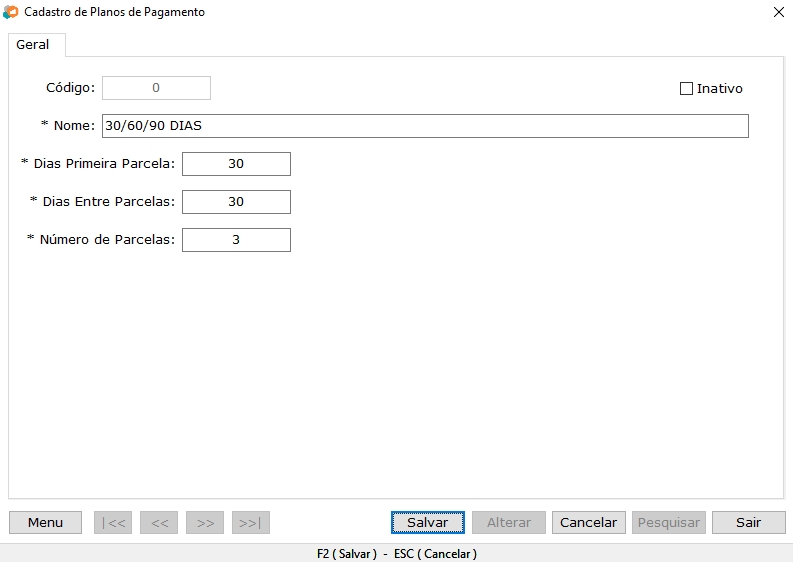Viewport: 793px width, 562px height.
Task: Click the F2 (Salvar) - ESC (Cancelar) status text
Action: 397,554
